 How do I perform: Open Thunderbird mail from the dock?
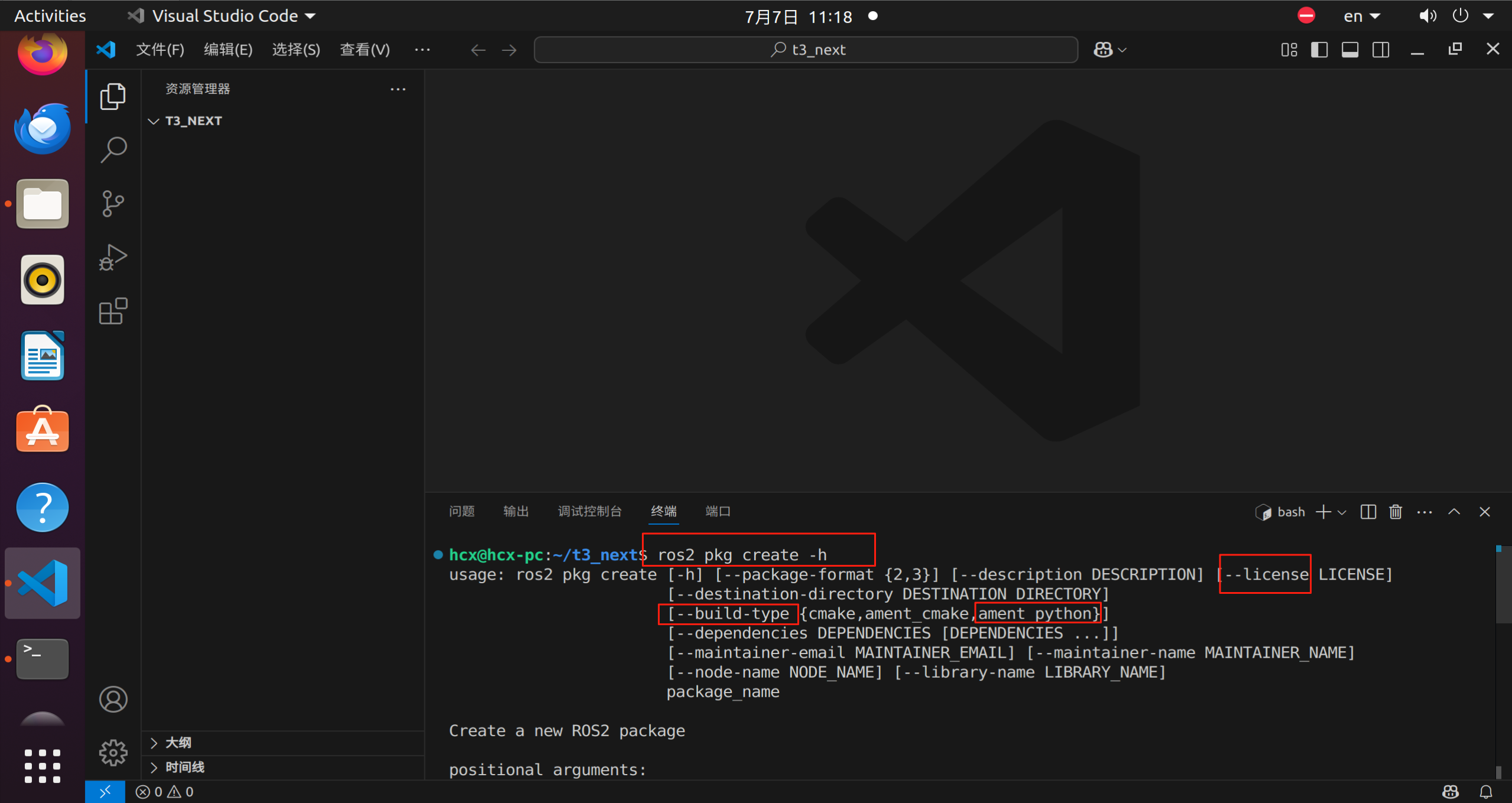coord(43,128)
